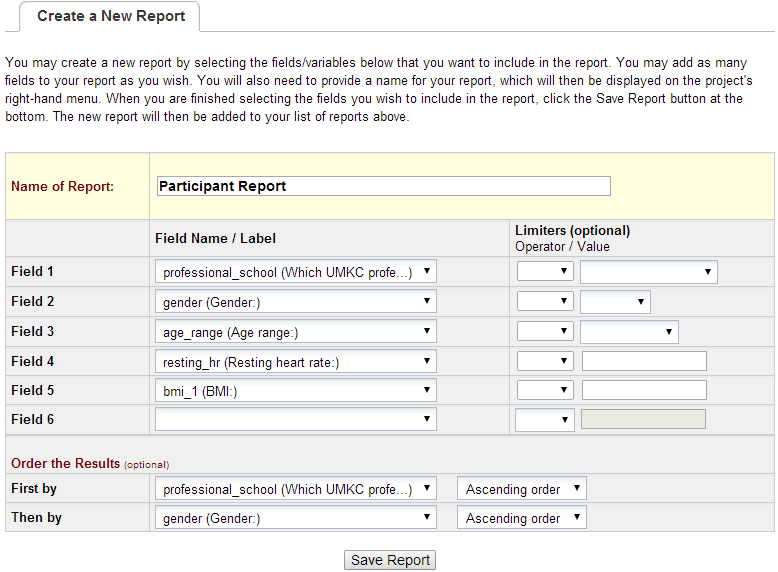The height and width of the screenshot is (572, 778).
Task: Open Field 1 professional_school dropdown
Action: pos(296,272)
